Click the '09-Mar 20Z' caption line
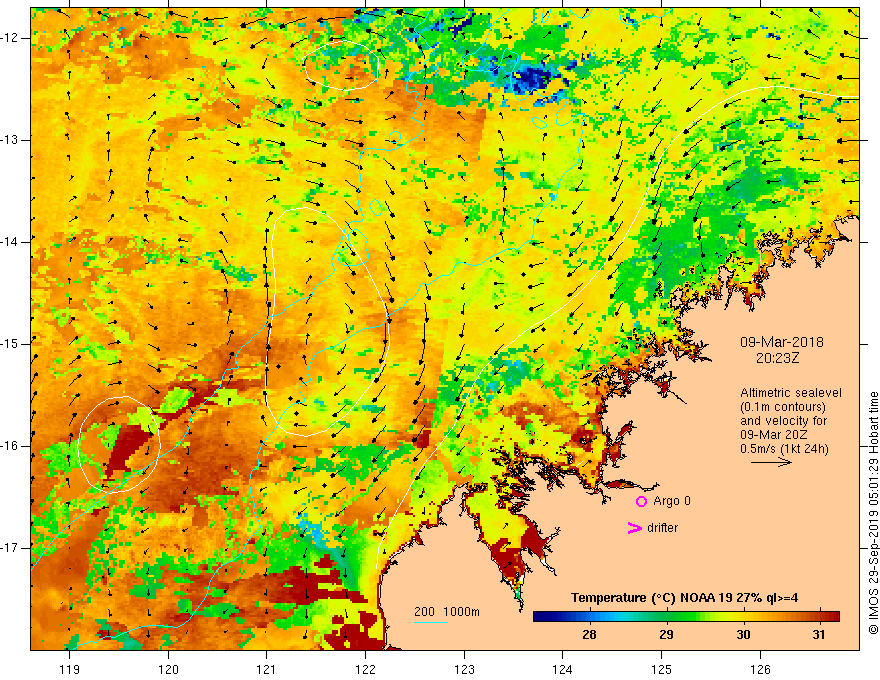880x680 pixels. pyautogui.click(x=774, y=434)
